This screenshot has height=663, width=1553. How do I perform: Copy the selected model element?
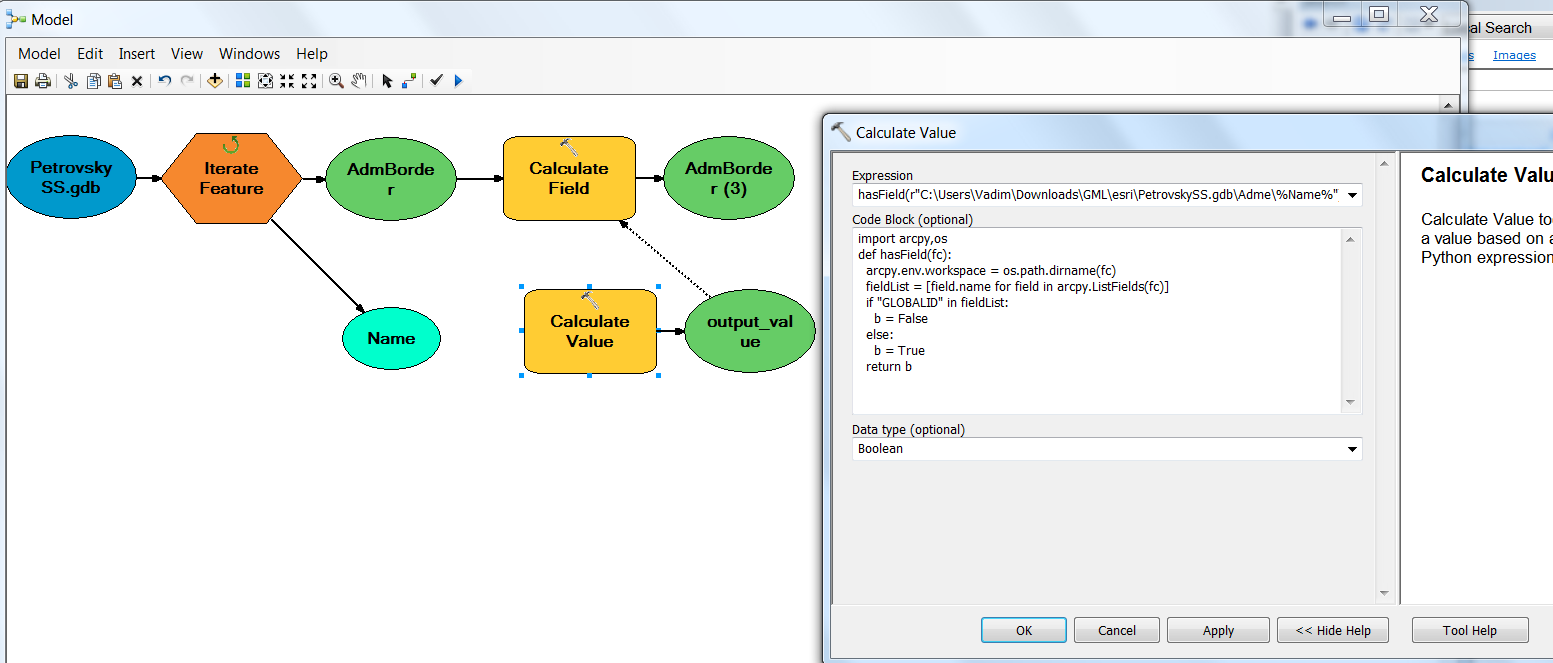pos(93,81)
